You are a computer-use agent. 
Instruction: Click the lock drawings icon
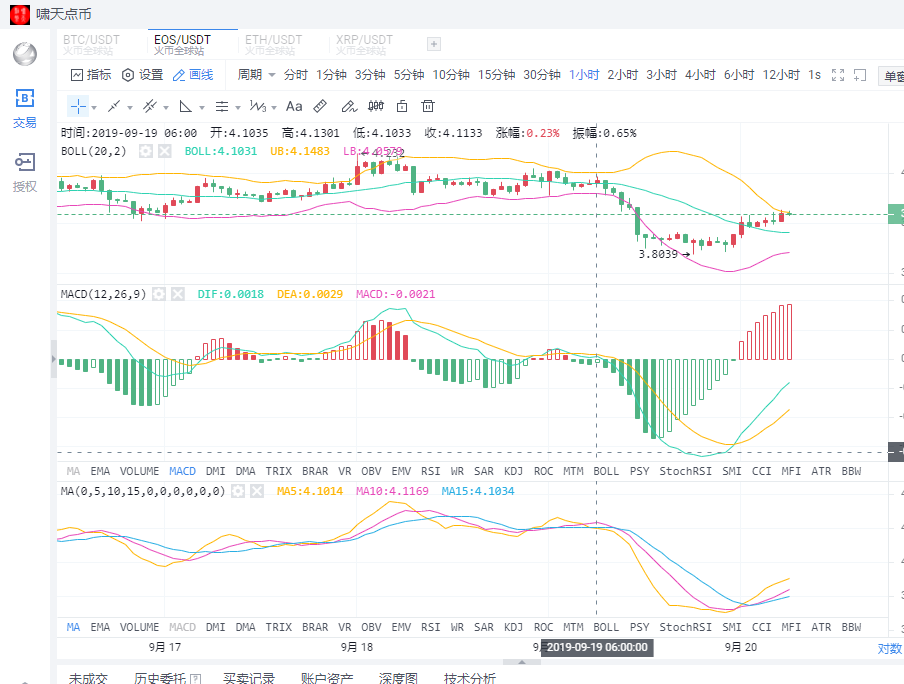pyautogui.click(x=402, y=106)
